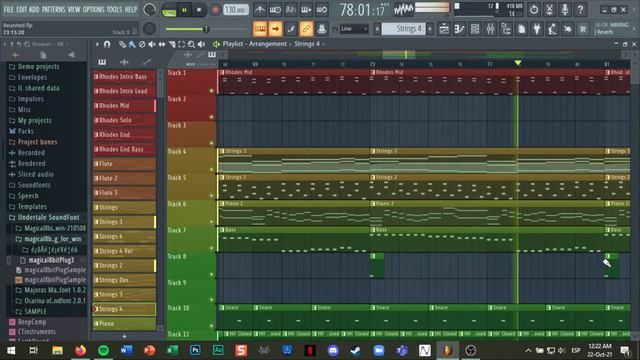Click the 130 tempo field
Screen dimensions: 640x360
pos(236,9)
